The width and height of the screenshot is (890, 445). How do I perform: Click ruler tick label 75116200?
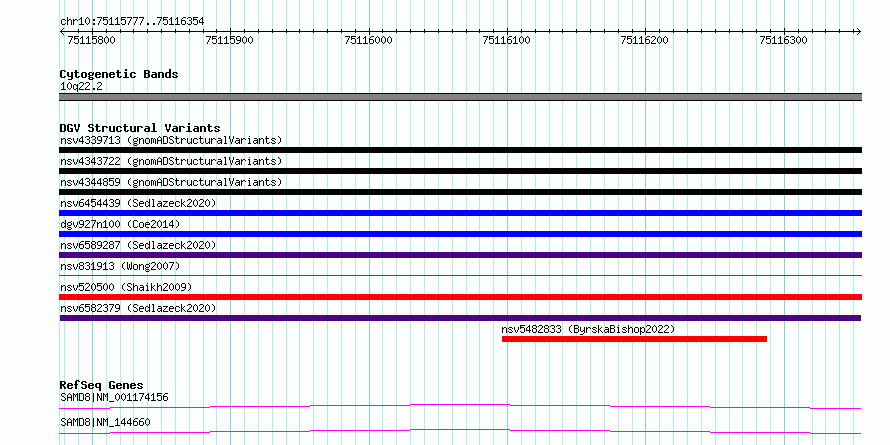[645, 40]
